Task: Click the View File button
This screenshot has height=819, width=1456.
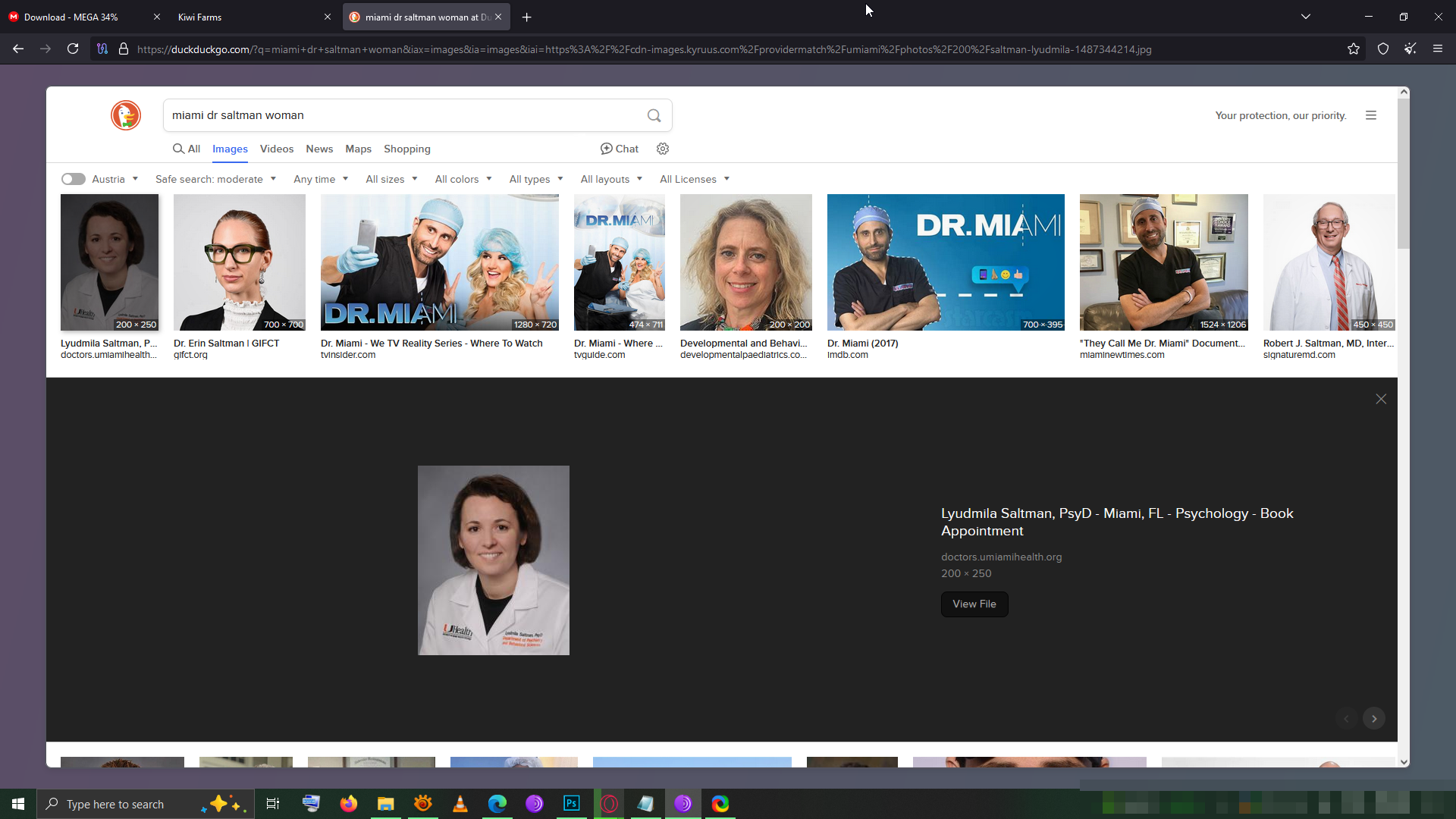Action: tap(974, 604)
